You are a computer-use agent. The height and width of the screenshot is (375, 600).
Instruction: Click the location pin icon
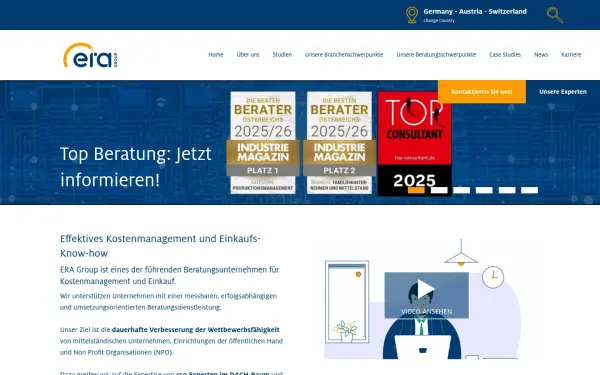pos(412,15)
